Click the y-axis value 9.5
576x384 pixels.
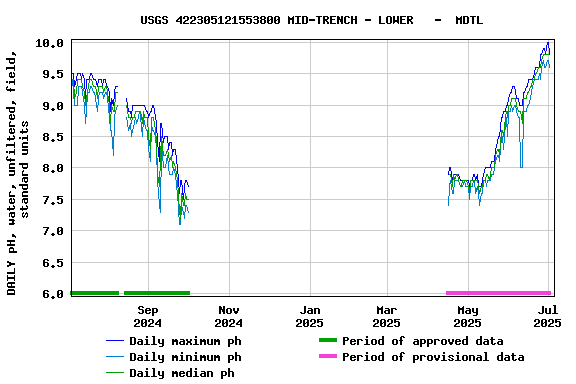[53, 74]
